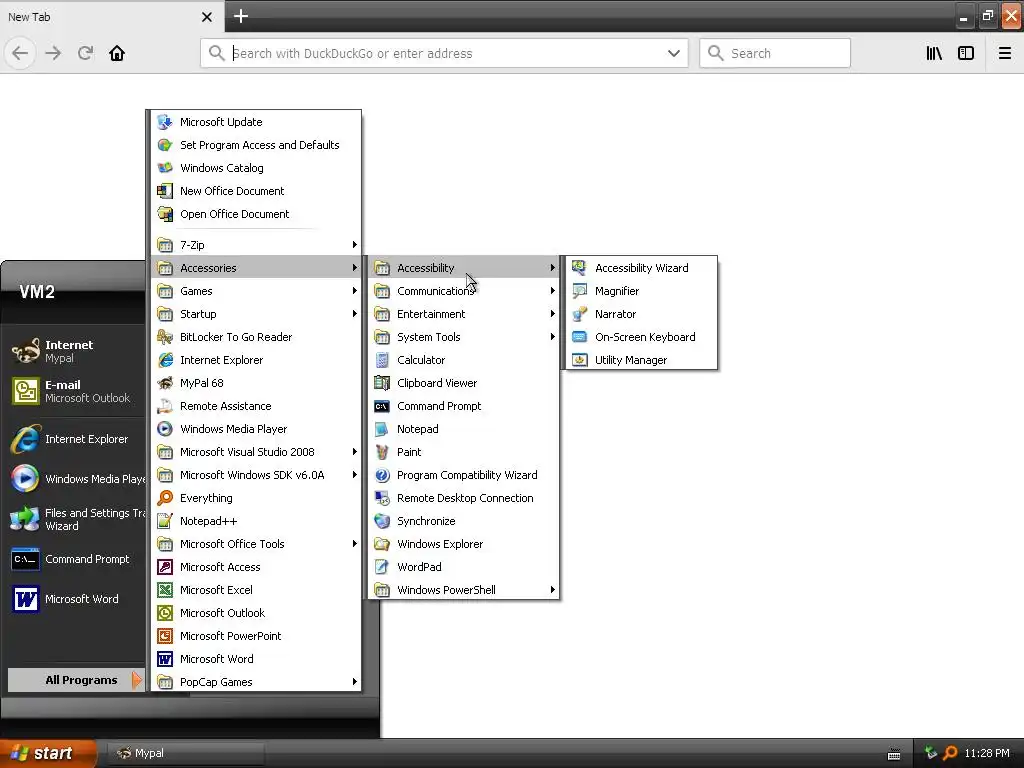The image size is (1024, 768).
Task: Open E-mail Microsoft Outlook pinned item
Action: pos(75,391)
